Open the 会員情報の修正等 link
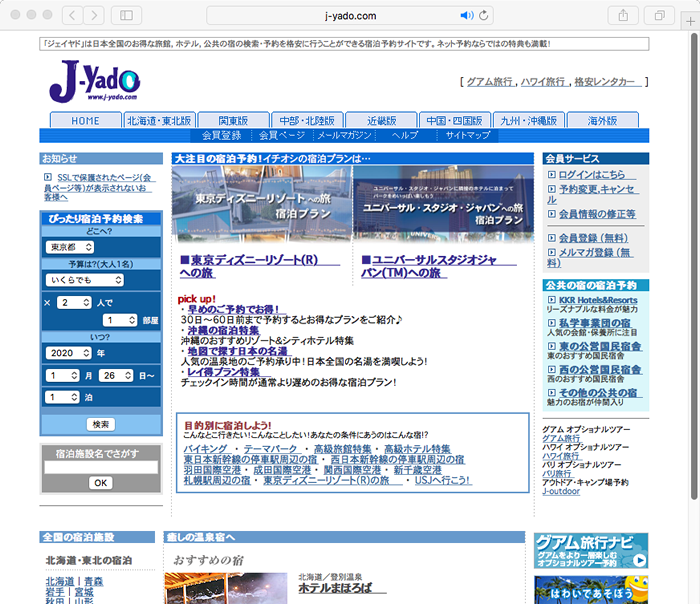The height and width of the screenshot is (604, 700). click(597, 214)
